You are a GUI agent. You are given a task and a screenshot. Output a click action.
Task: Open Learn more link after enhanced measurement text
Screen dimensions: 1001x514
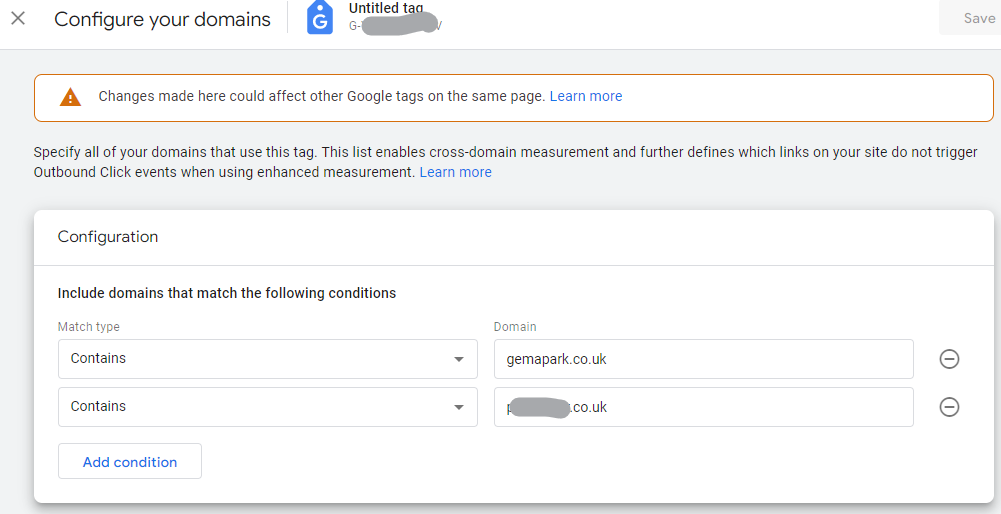point(455,172)
